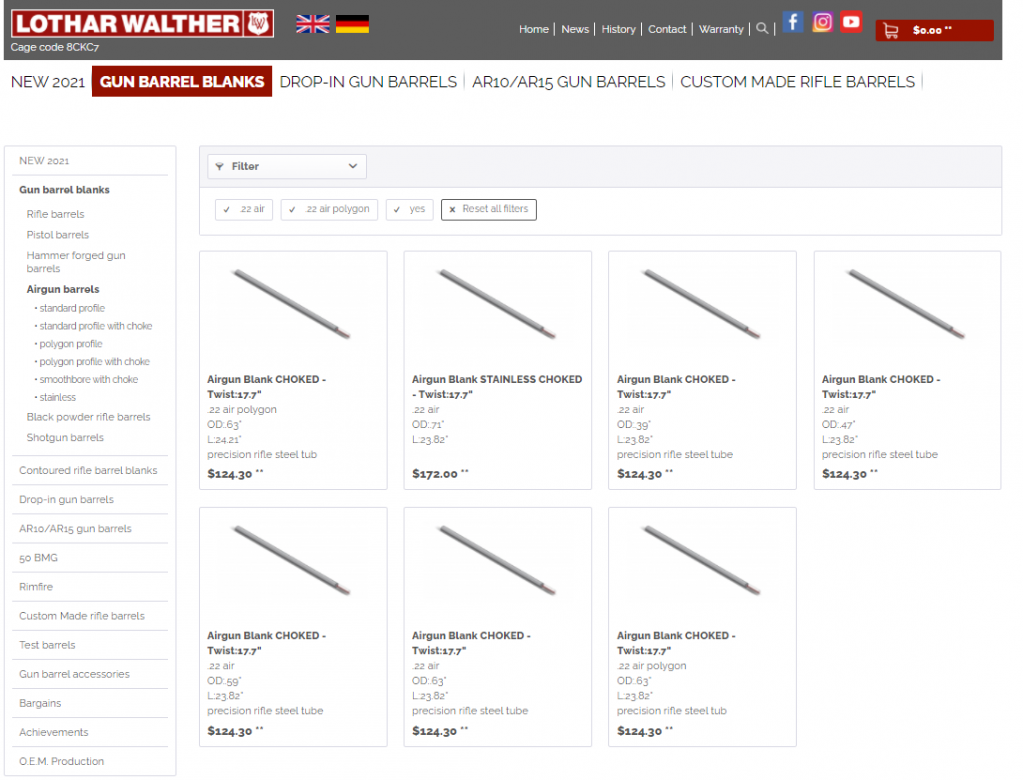Screen dimensions: 1023x780
Task: Click the $172.00 price
Action: [x=434, y=474]
